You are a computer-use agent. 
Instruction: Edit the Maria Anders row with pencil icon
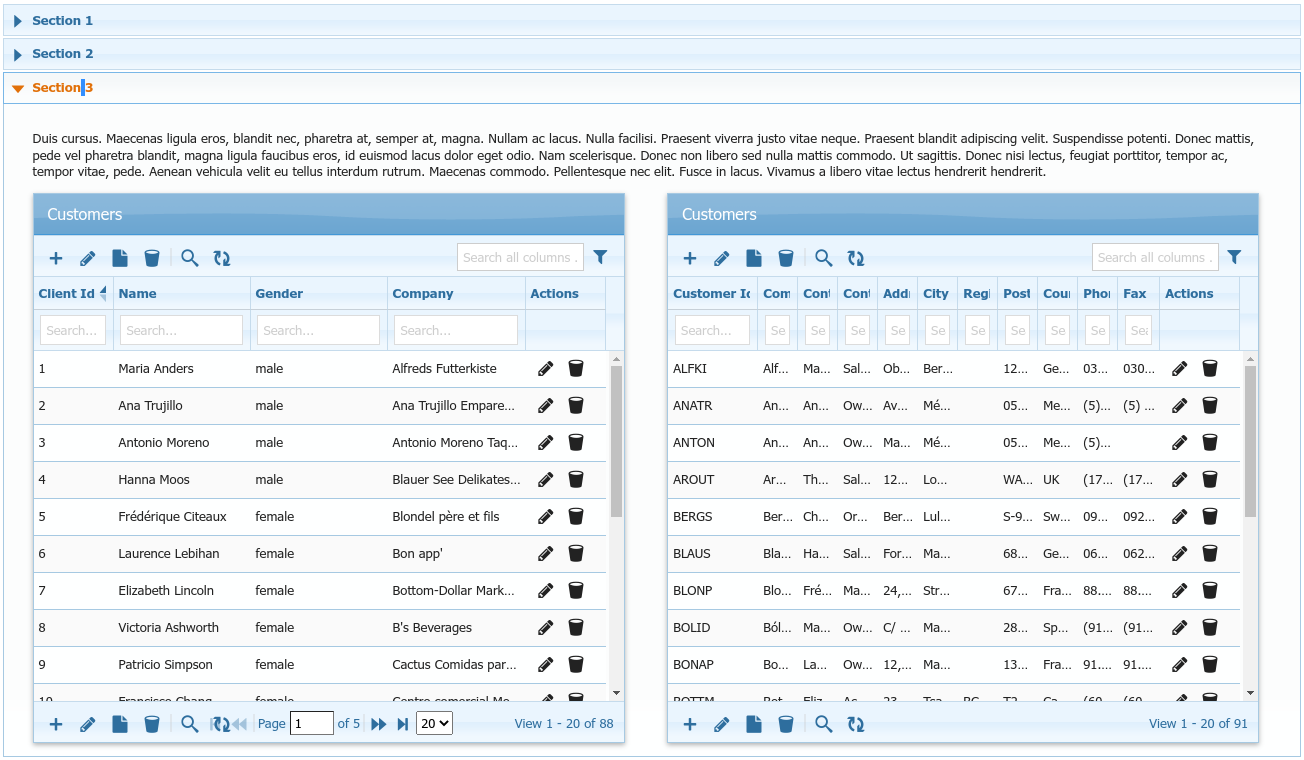coord(545,369)
